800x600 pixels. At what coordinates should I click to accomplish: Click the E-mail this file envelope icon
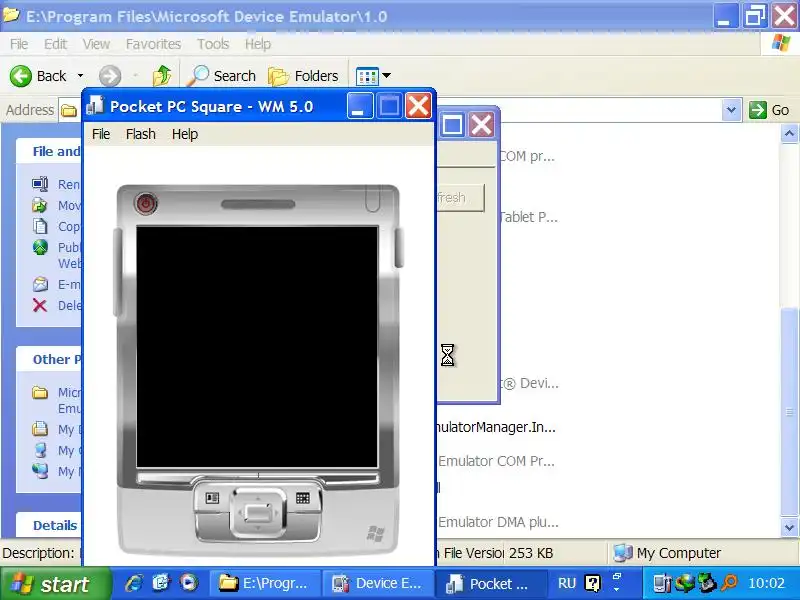coord(40,284)
